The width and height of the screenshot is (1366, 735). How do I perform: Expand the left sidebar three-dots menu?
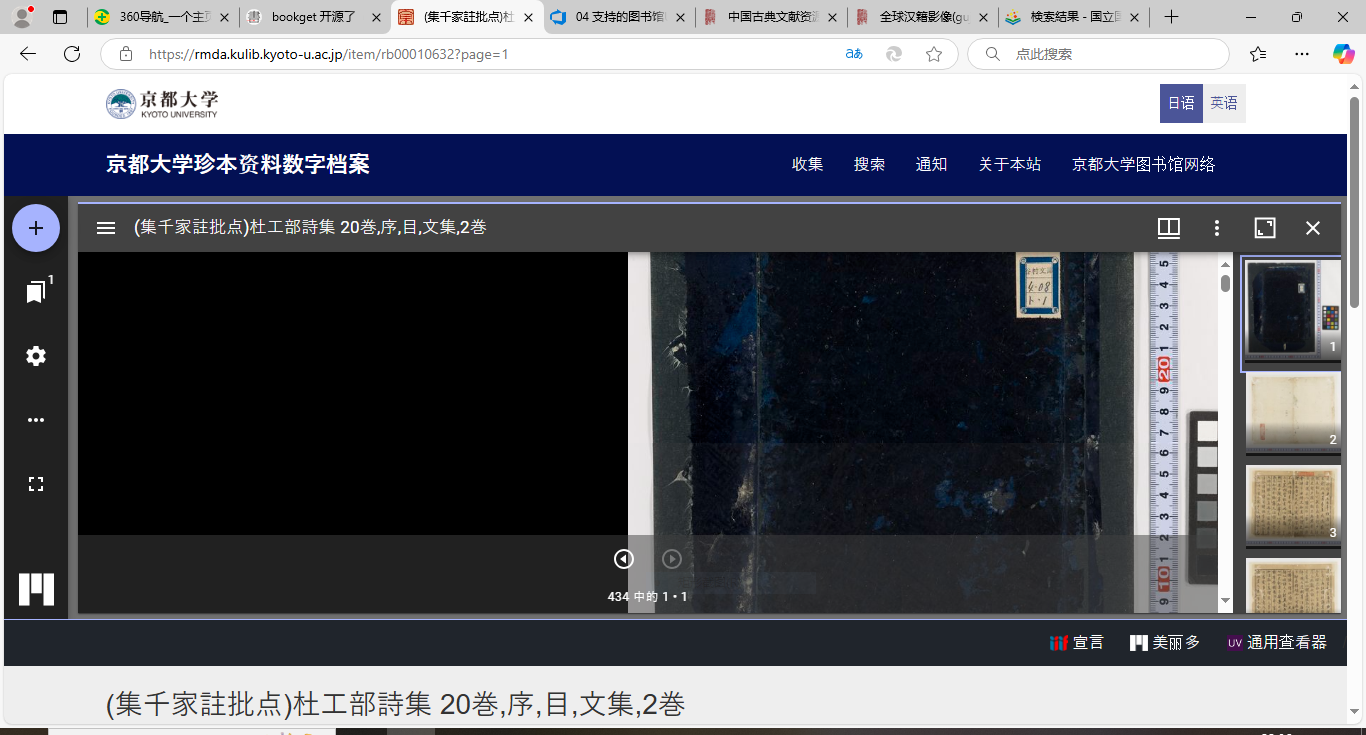[36, 420]
